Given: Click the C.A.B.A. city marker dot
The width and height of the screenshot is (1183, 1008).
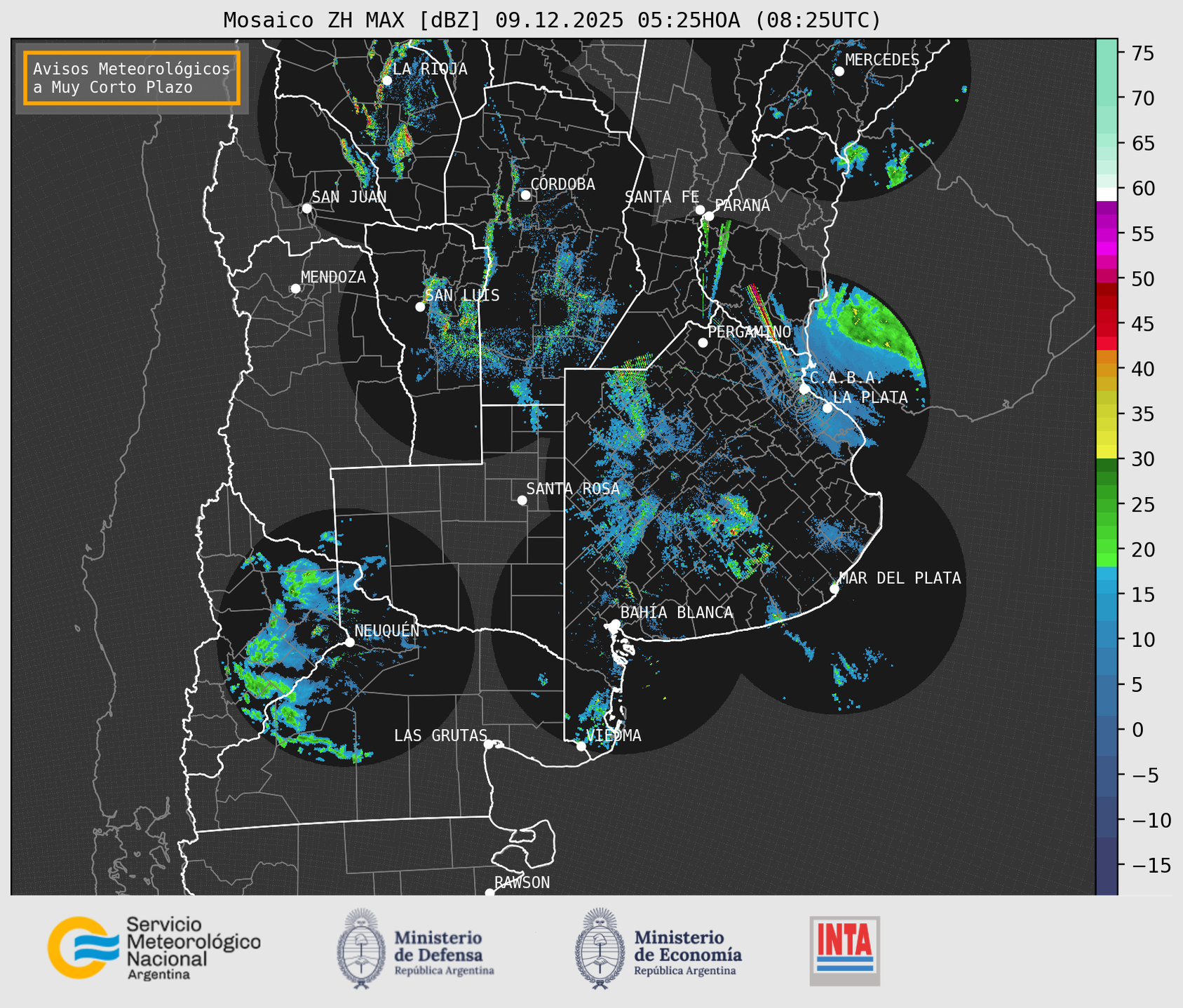Looking at the screenshot, I should pyautogui.click(x=804, y=389).
